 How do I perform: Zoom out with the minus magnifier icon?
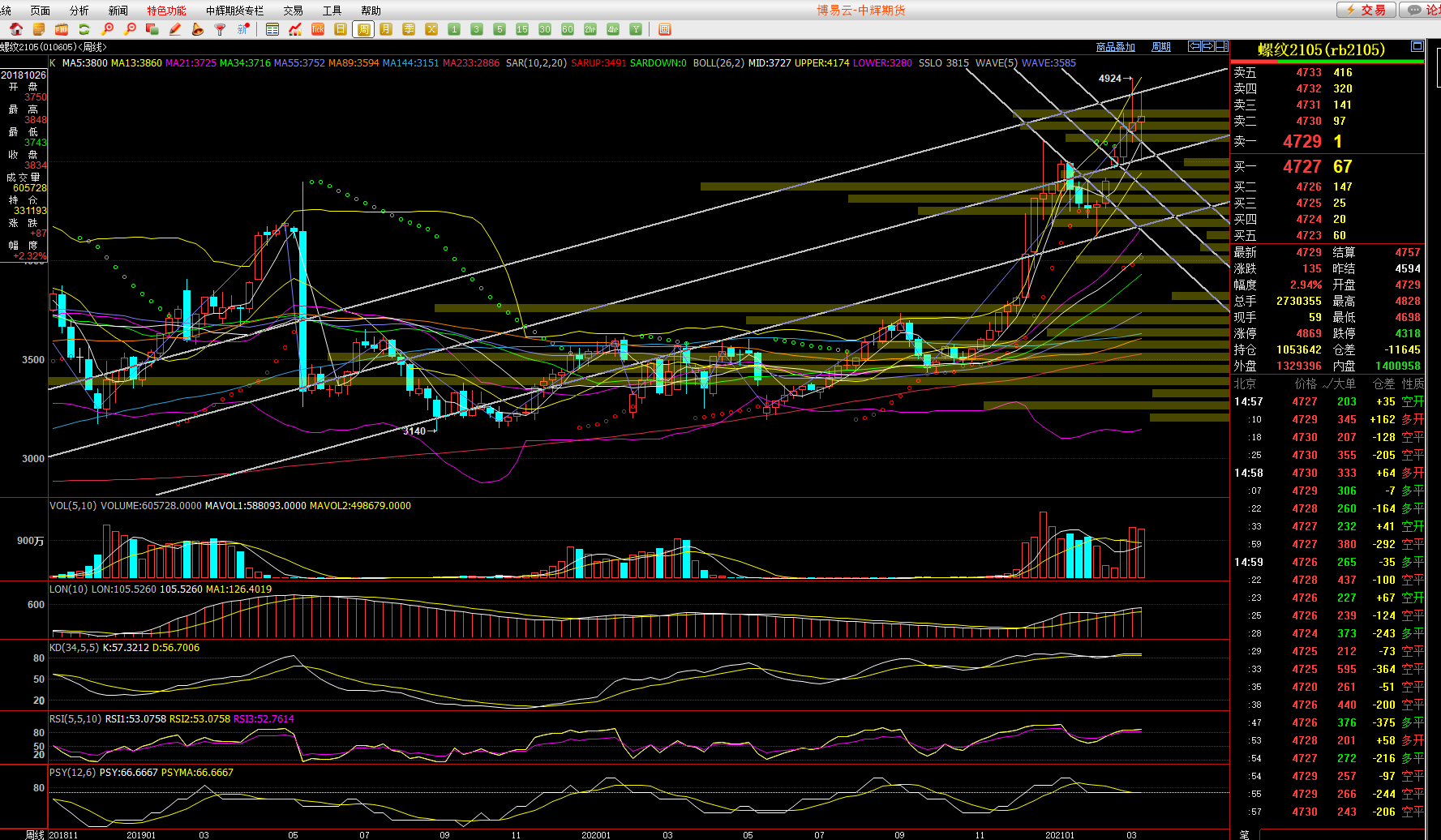[129, 29]
